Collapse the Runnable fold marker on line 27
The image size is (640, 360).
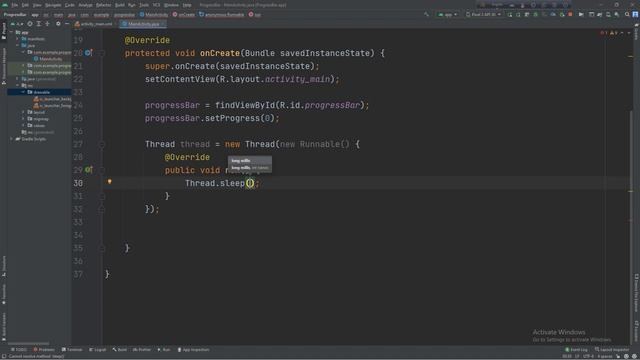(102, 144)
